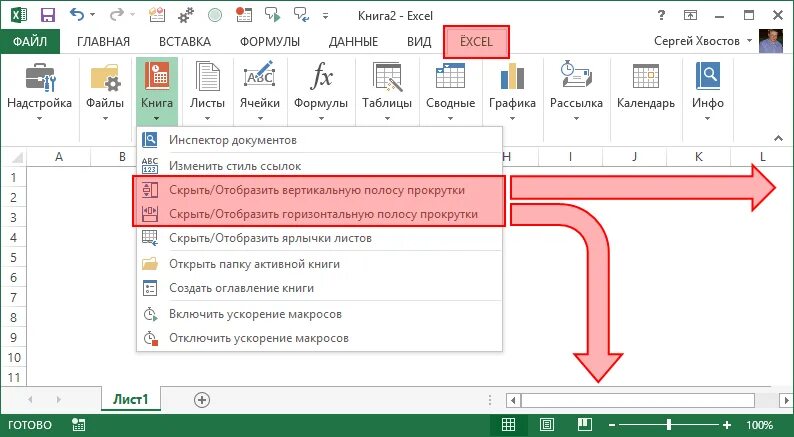Select column A header
The height and width of the screenshot is (437, 794).
(x=59, y=157)
